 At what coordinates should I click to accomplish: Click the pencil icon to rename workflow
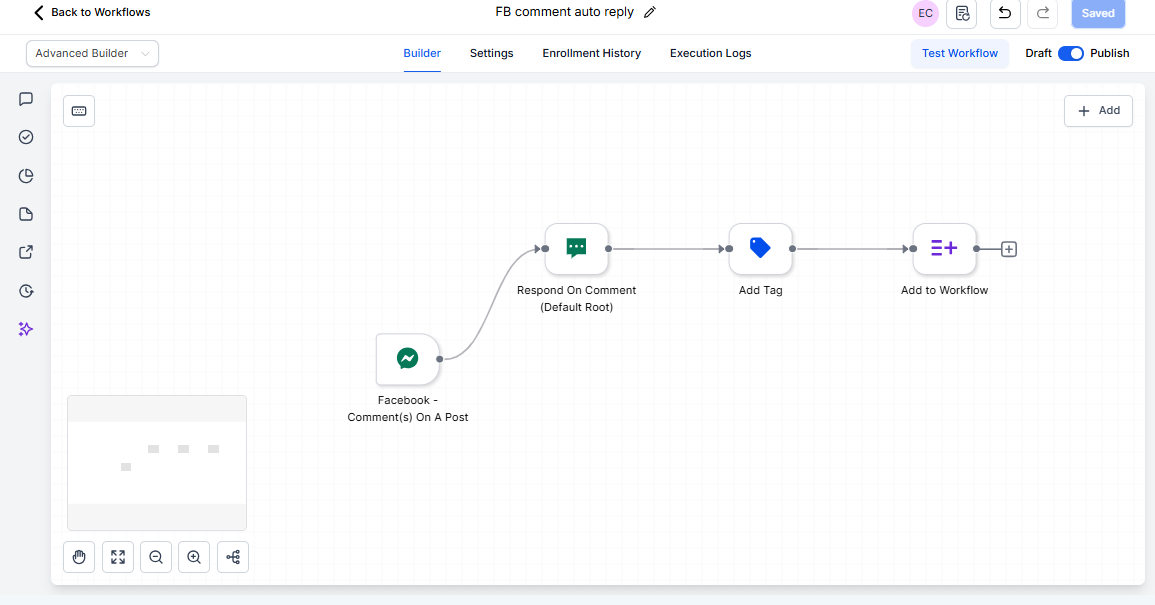tap(650, 13)
